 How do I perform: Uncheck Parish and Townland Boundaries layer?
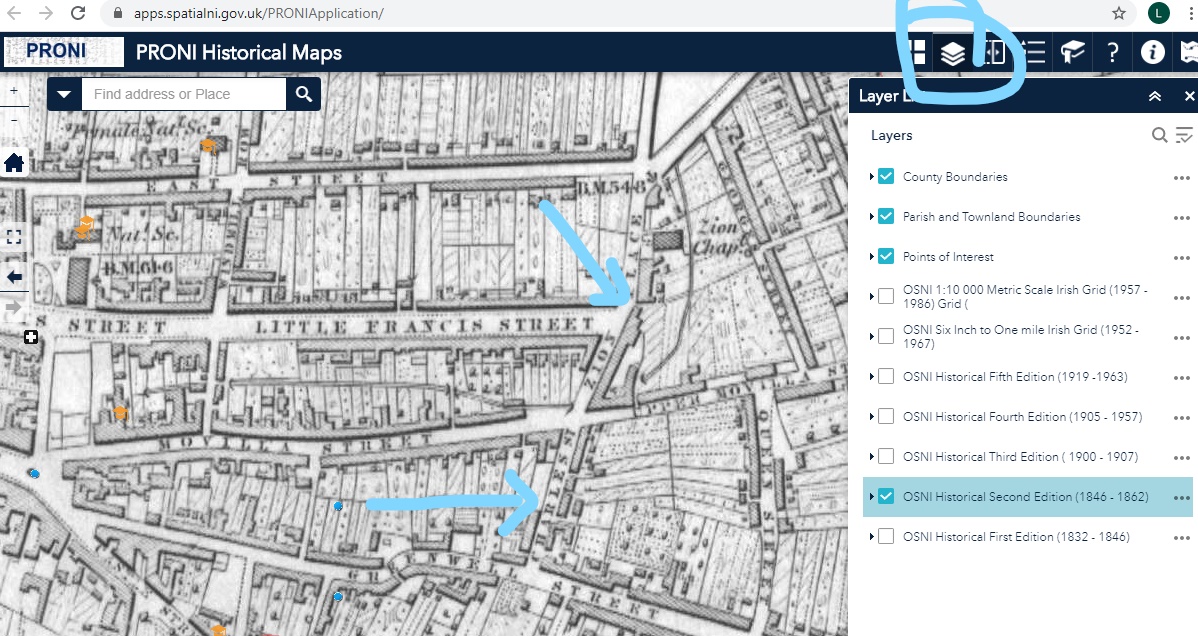click(x=886, y=216)
